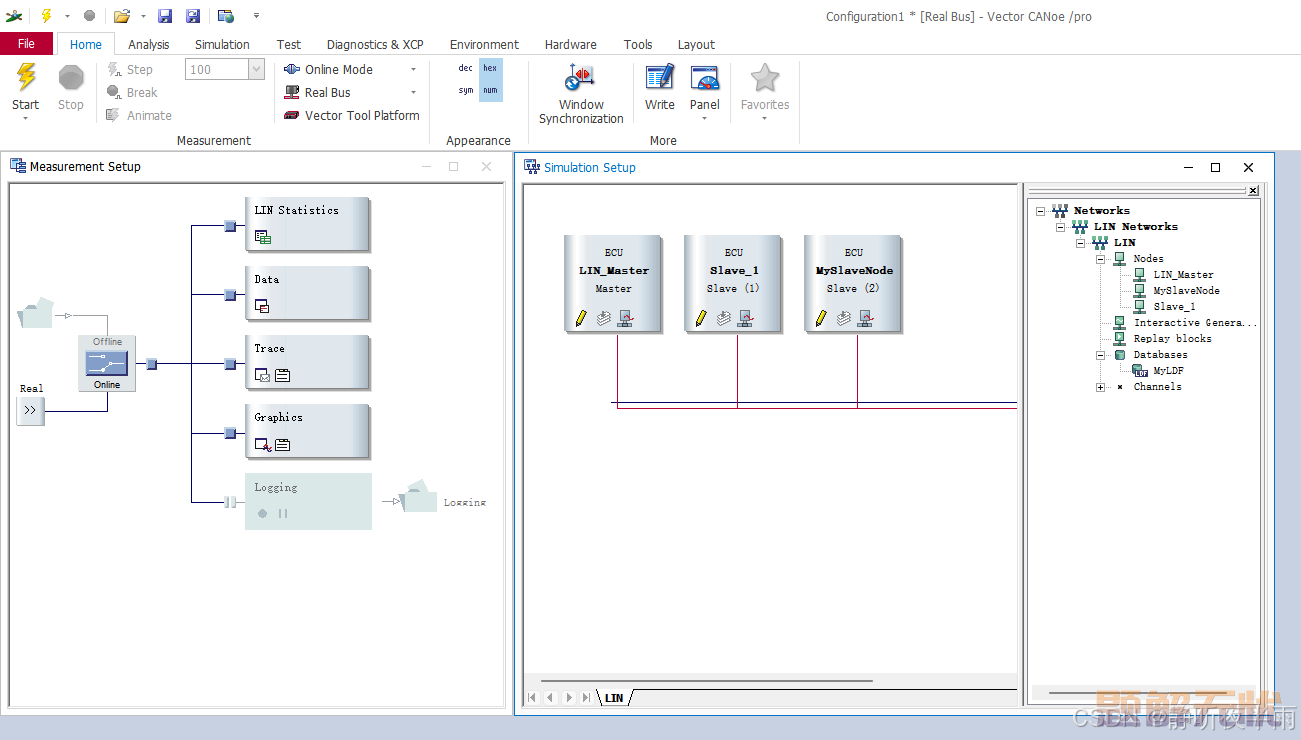
Task: Collapse the Databases tree branch
Action: 1100,355
